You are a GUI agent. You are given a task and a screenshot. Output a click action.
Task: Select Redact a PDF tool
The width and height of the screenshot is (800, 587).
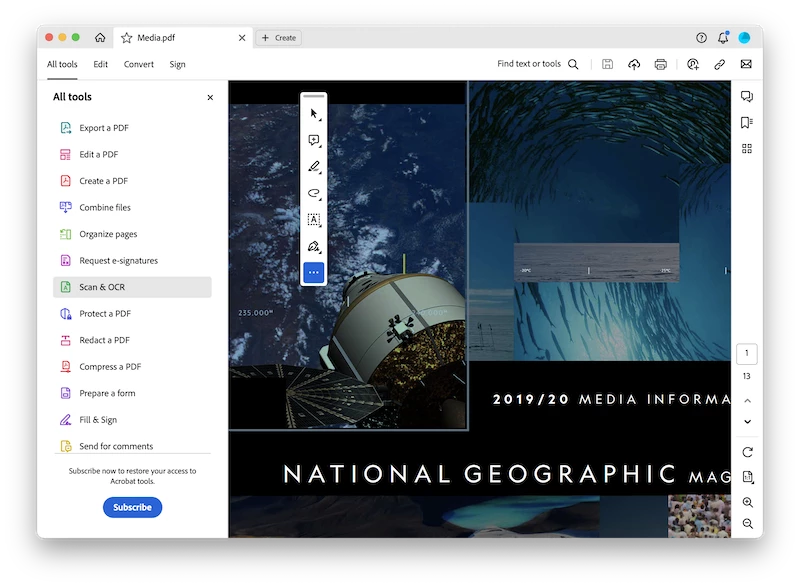[x=132, y=340]
